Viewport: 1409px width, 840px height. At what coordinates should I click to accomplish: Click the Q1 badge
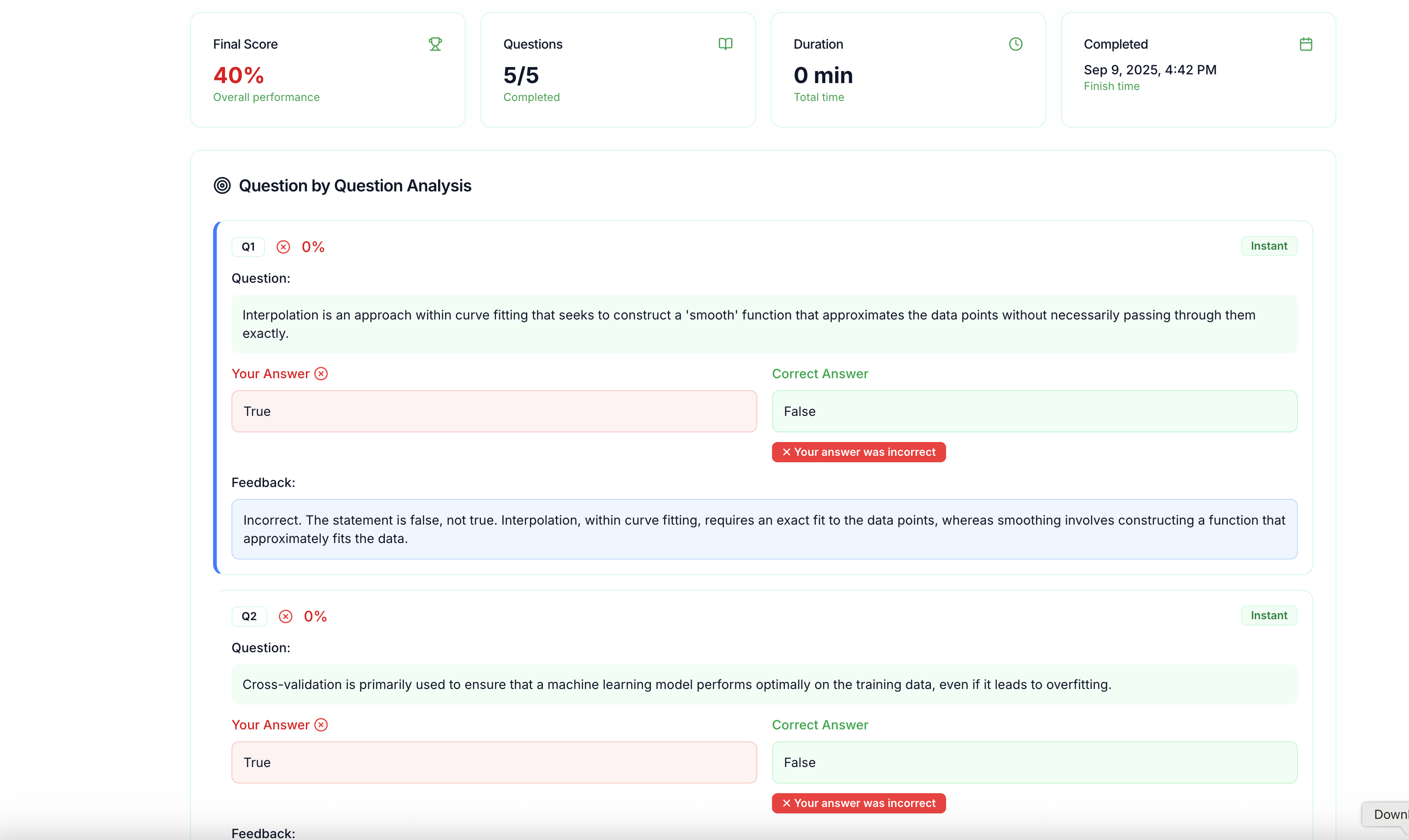point(248,247)
